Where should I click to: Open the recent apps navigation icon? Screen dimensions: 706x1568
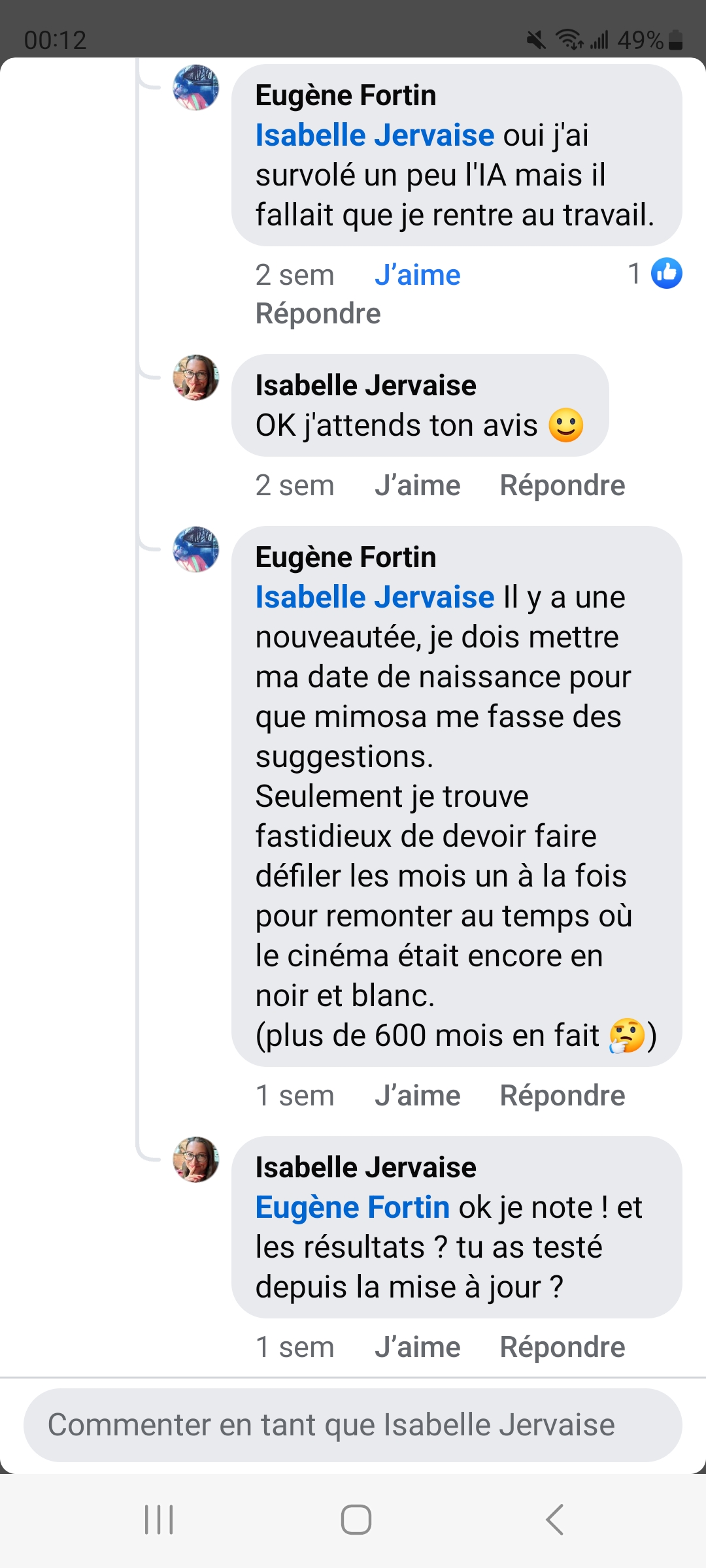tap(159, 1519)
